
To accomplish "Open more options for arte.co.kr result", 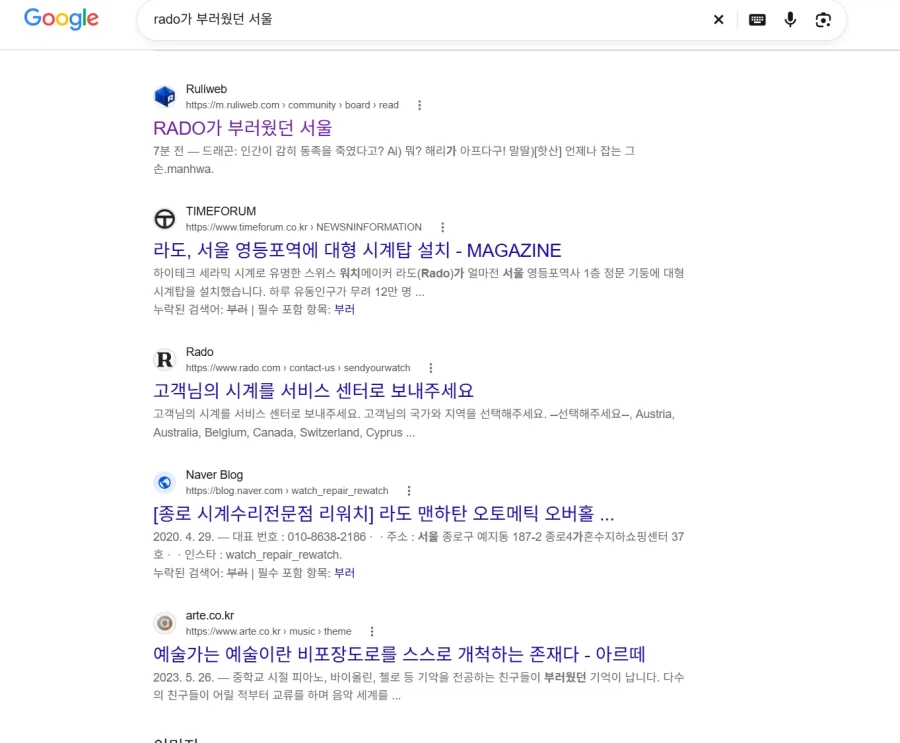I will 372,632.
